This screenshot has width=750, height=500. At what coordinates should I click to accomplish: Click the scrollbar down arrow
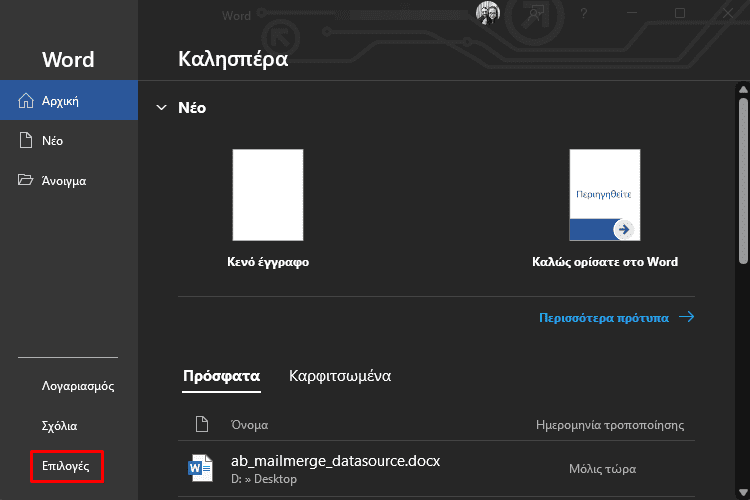[743, 492]
